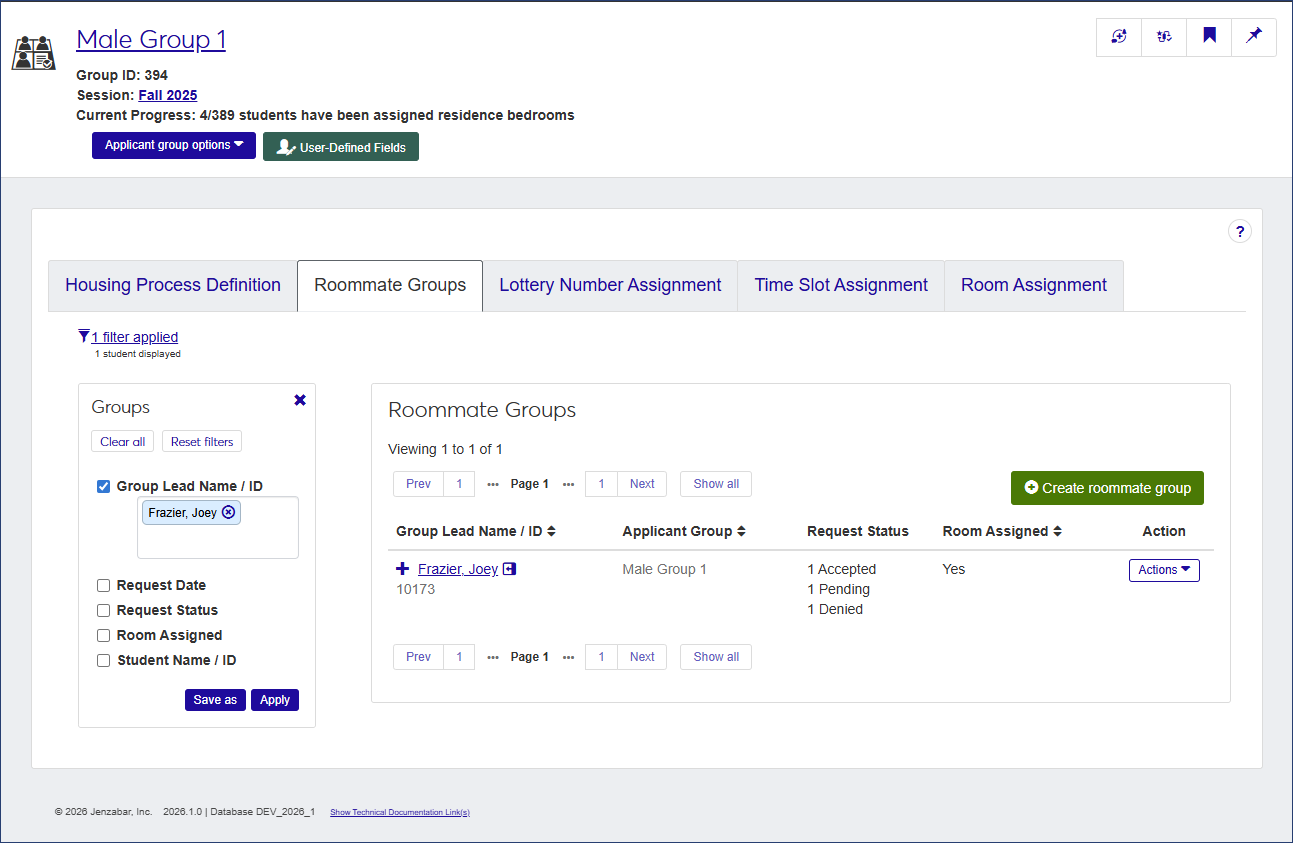Open the favorite processes icon in the toolbar
This screenshot has width=1293, height=843.
[1164, 36]
